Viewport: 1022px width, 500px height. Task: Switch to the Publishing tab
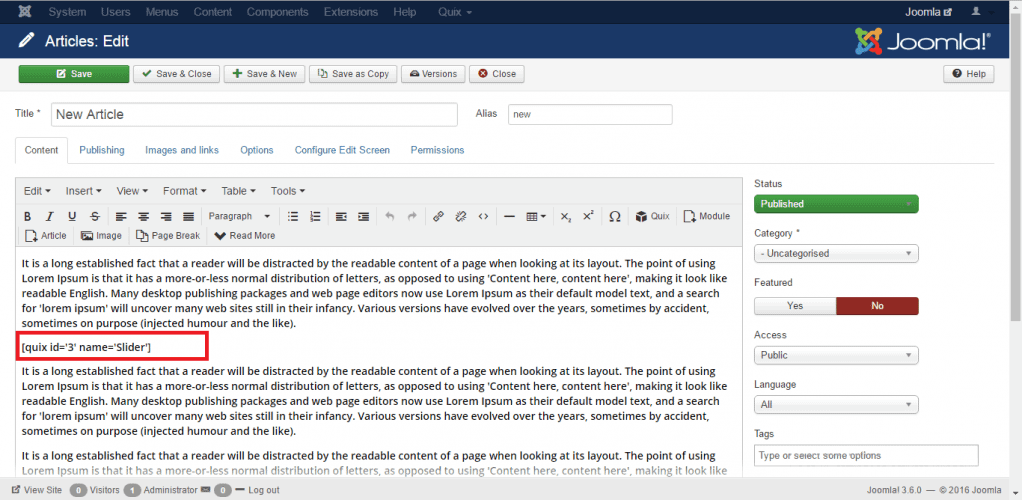point(102,150)
